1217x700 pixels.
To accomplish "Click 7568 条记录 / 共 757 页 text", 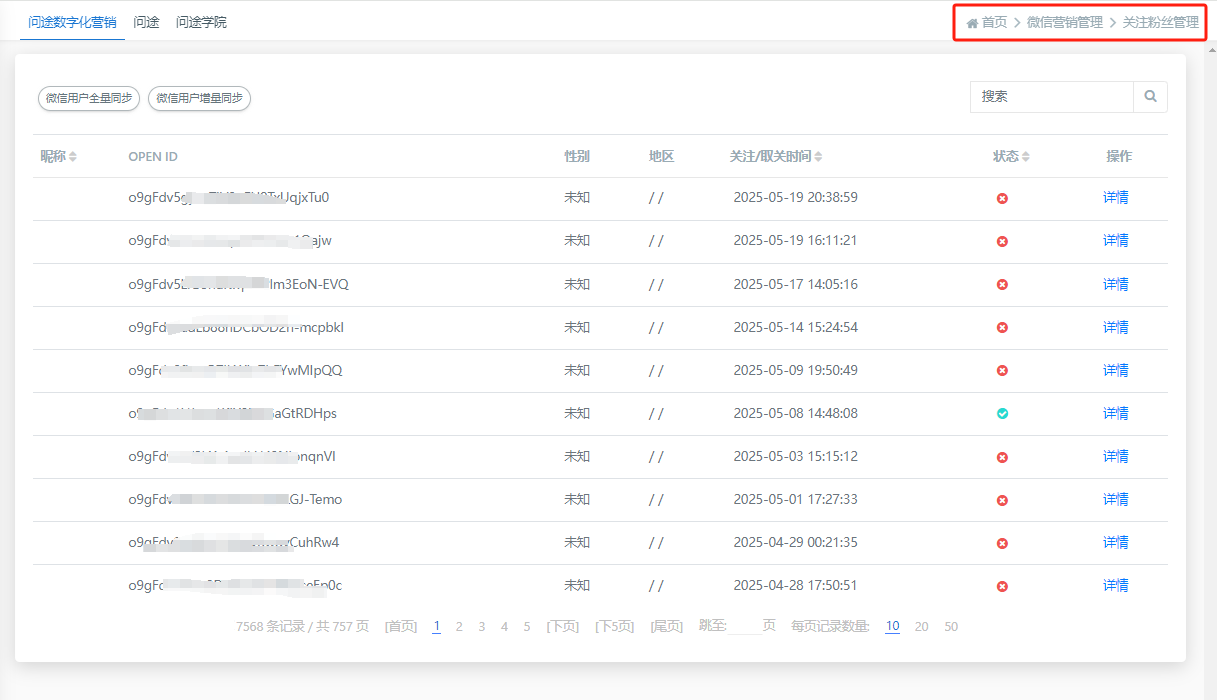I will pos(302,627).
